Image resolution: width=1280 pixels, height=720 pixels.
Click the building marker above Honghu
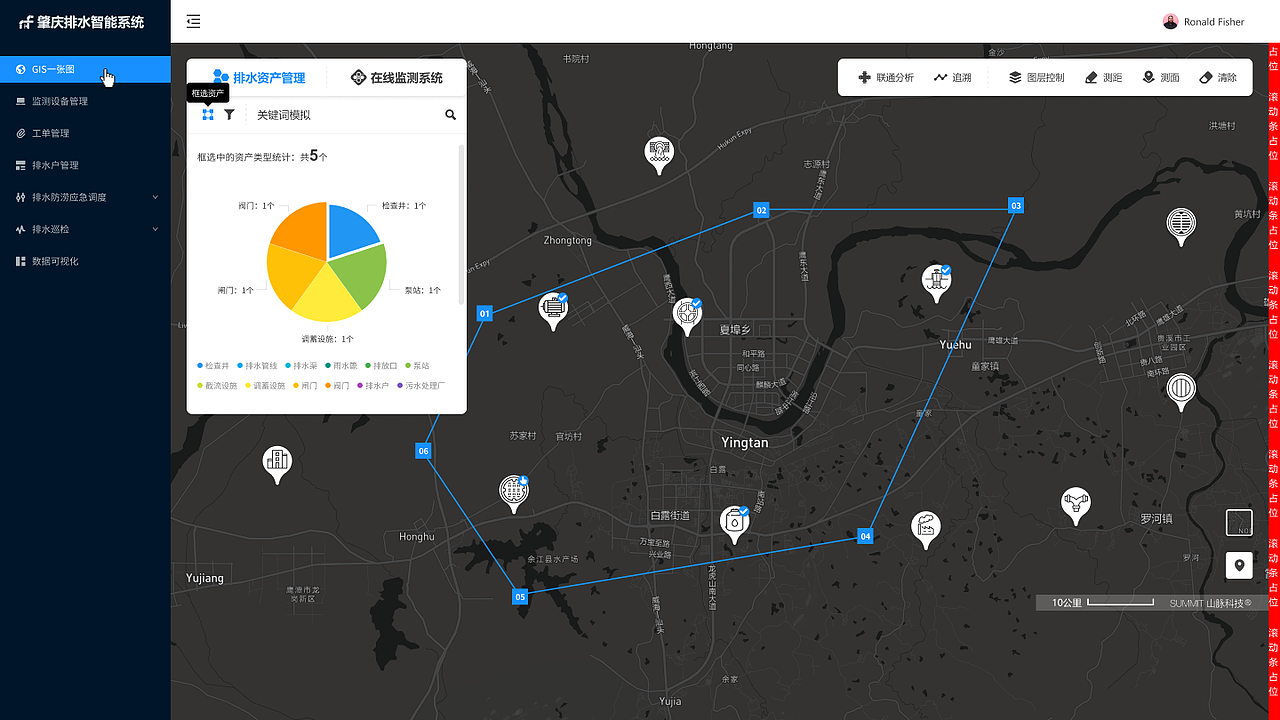[x=277, y=465]
